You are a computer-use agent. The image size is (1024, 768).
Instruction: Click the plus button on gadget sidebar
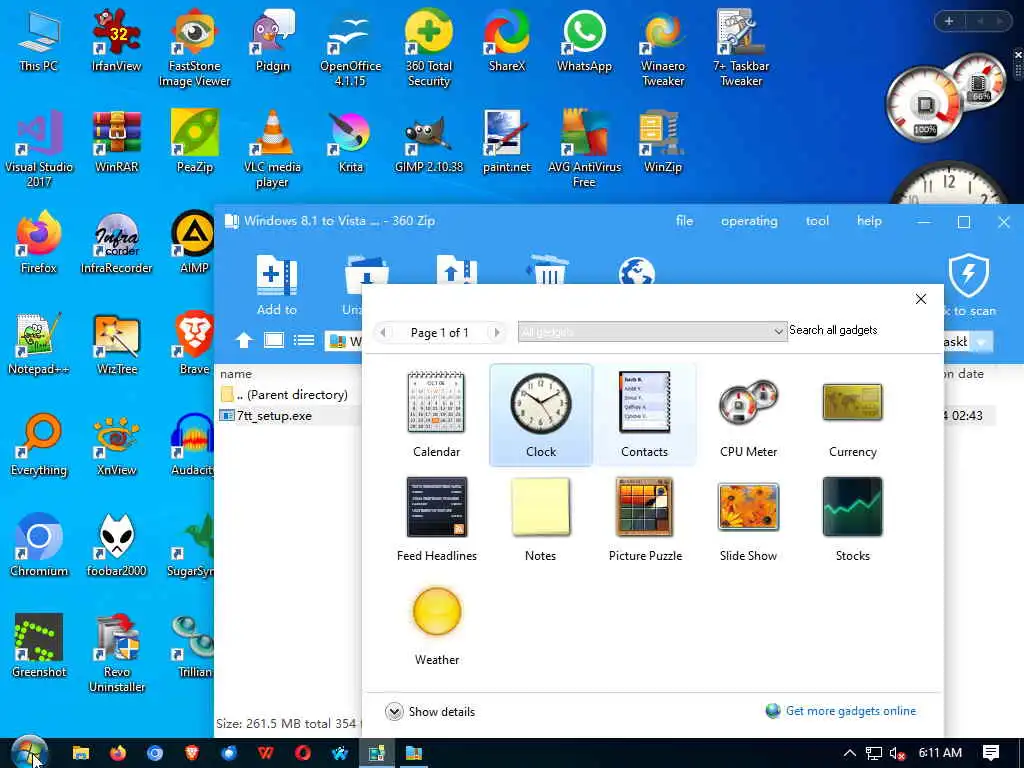[x=948, y=21]
